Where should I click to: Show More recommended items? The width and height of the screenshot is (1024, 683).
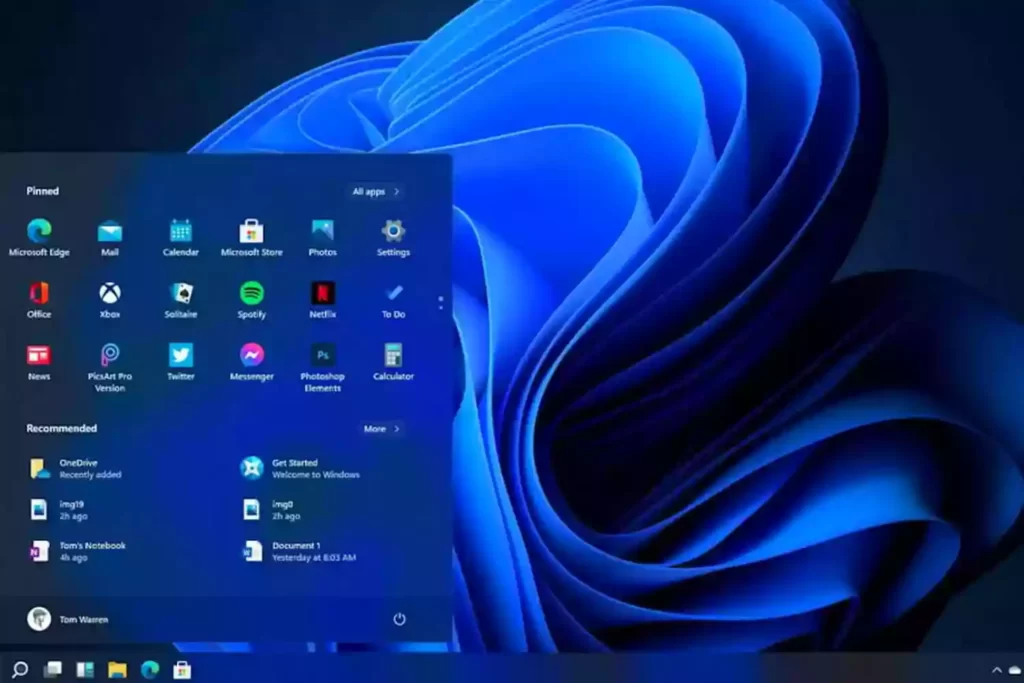381,429
